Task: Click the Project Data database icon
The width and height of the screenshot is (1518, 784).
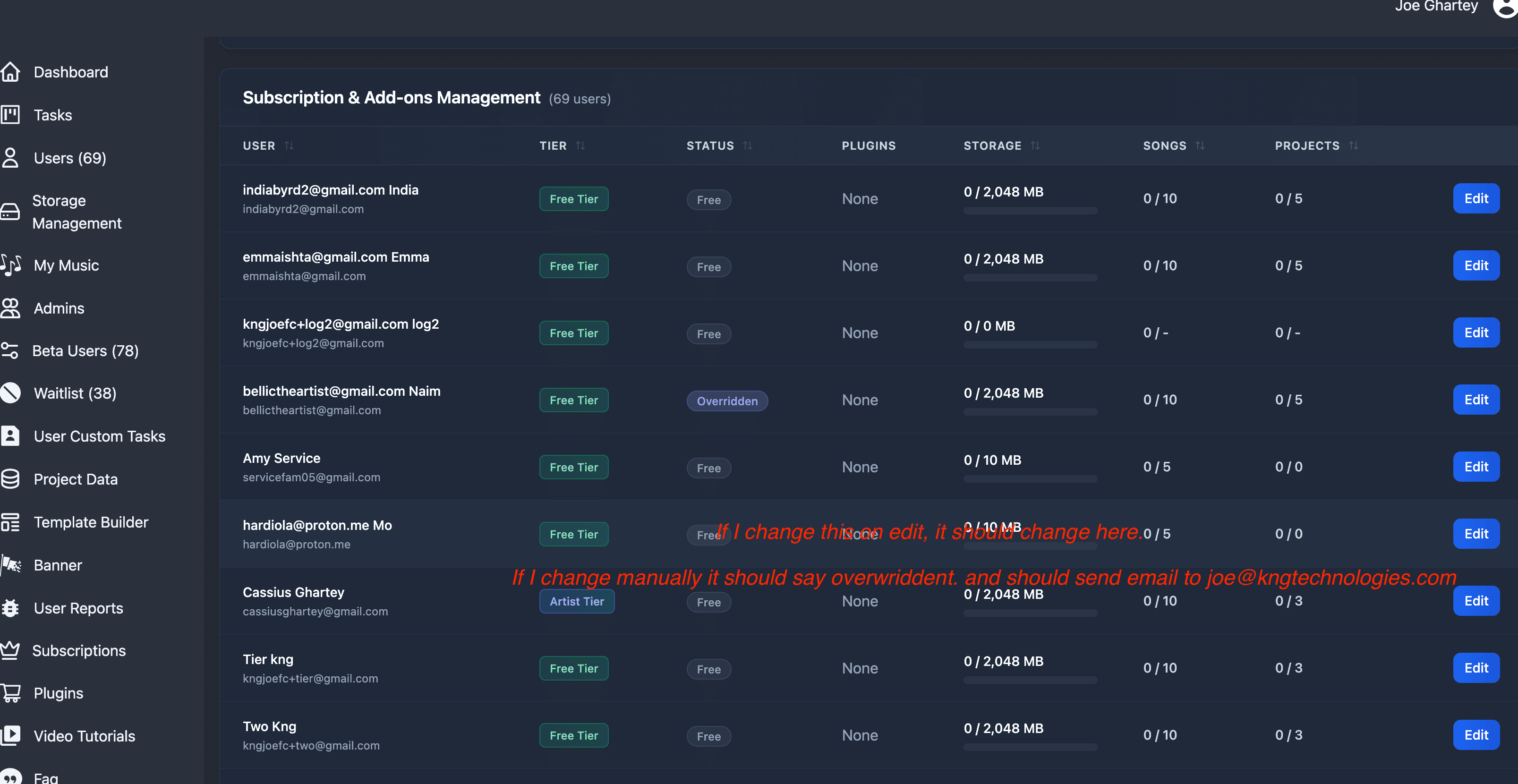Action: coord(10,479)
